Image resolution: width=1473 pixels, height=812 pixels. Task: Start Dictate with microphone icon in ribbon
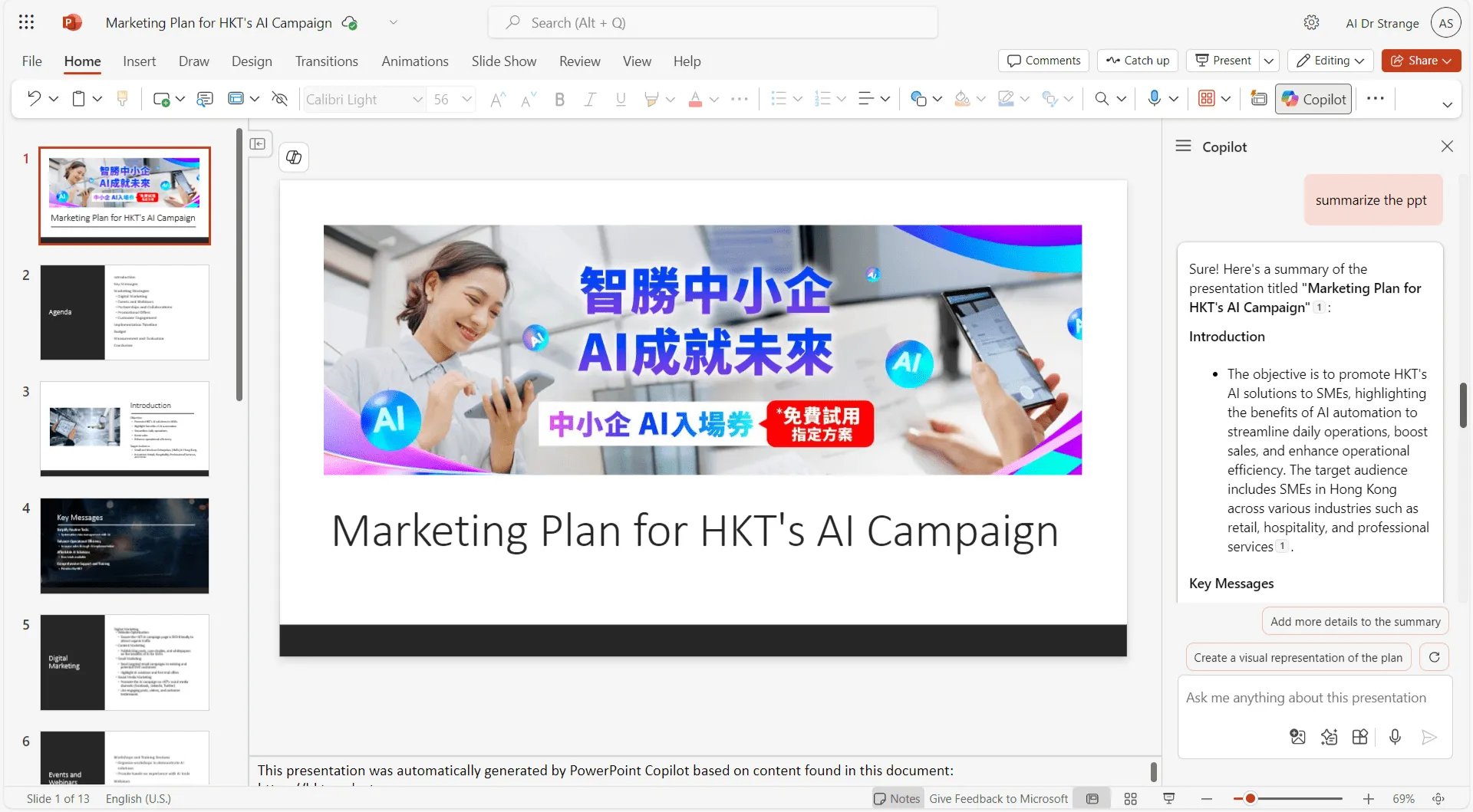[x=1155, y=98]
